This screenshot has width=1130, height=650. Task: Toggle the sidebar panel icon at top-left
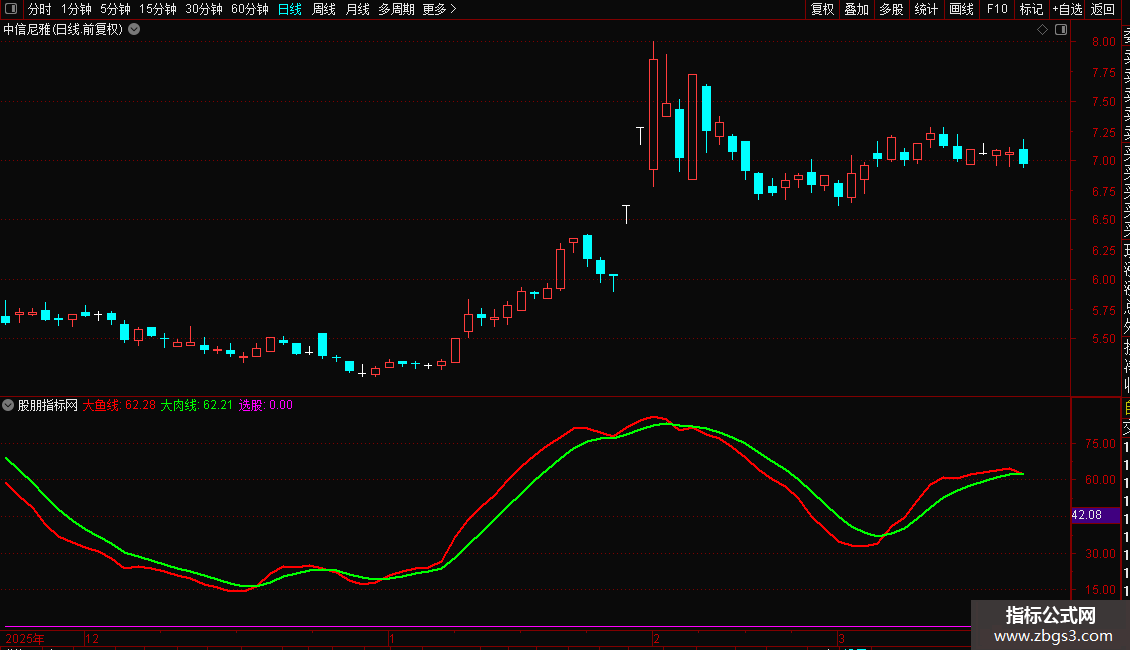pyautogui.click(x=11, y=9)
